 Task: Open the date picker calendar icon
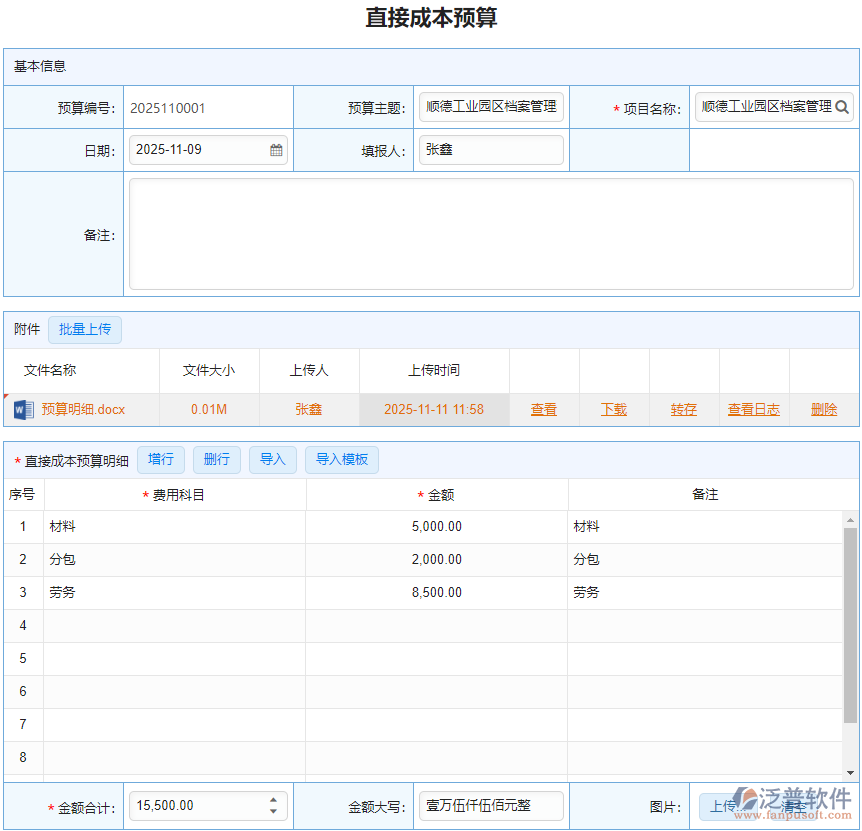[x=275, y=150]
